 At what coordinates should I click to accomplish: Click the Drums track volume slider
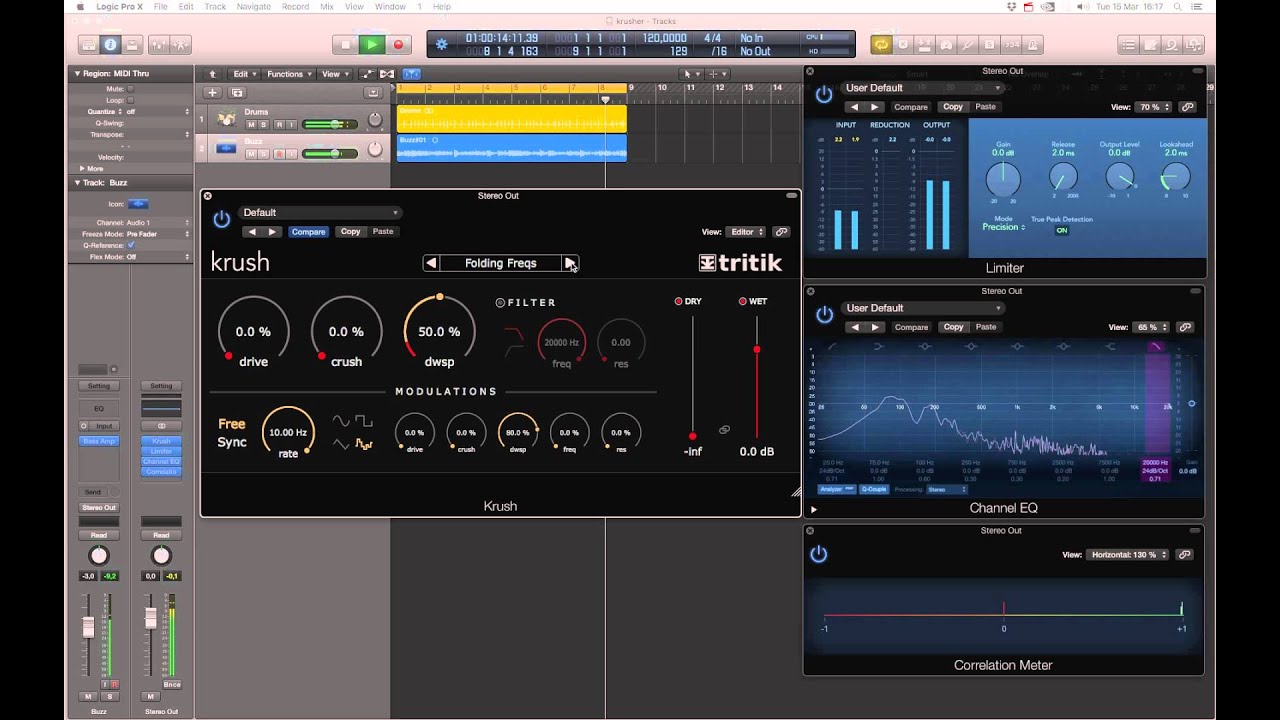click(x=330, y=124)
